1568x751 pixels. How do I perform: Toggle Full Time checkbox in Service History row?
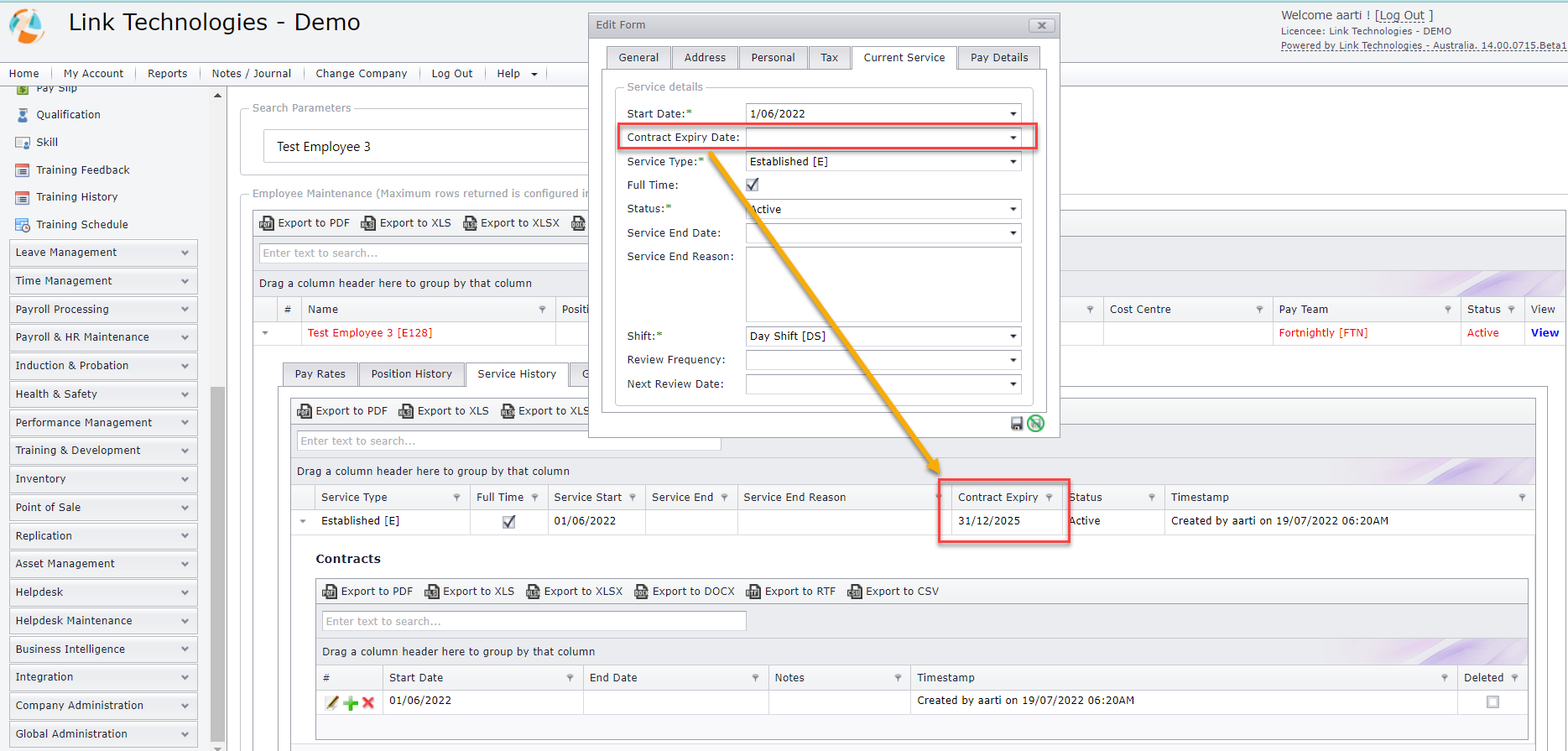click(x=508, y=522)
